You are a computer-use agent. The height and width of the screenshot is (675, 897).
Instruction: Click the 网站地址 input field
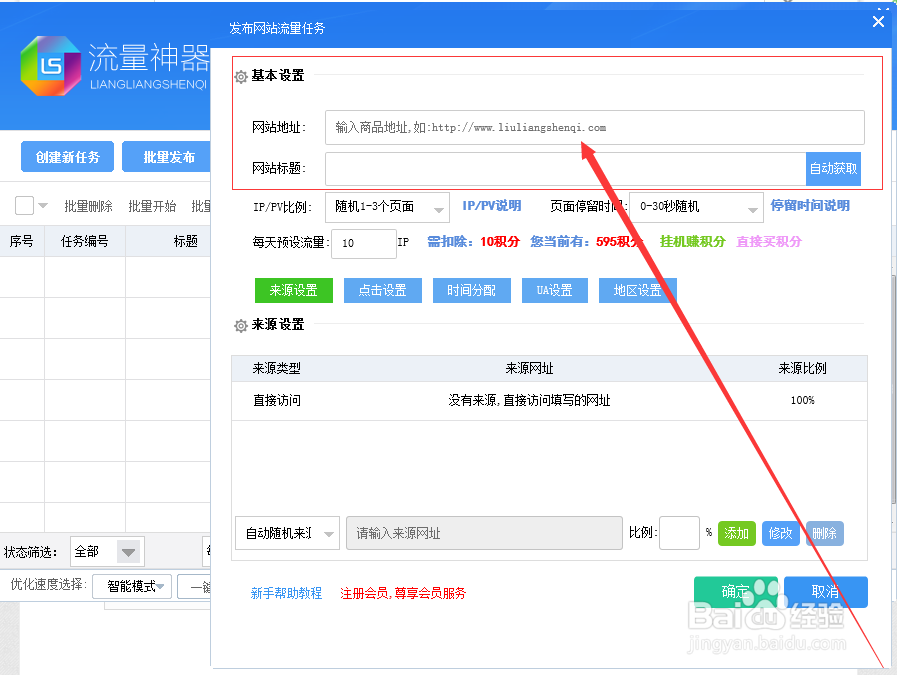(x=594, y=127)
